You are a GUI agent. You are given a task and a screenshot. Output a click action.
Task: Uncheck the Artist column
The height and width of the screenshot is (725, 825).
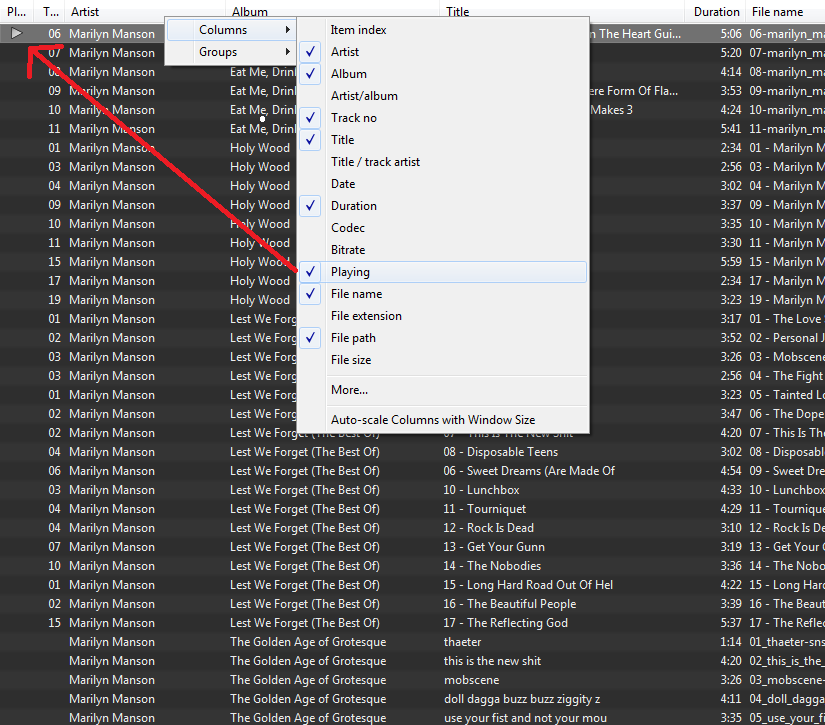442,52
